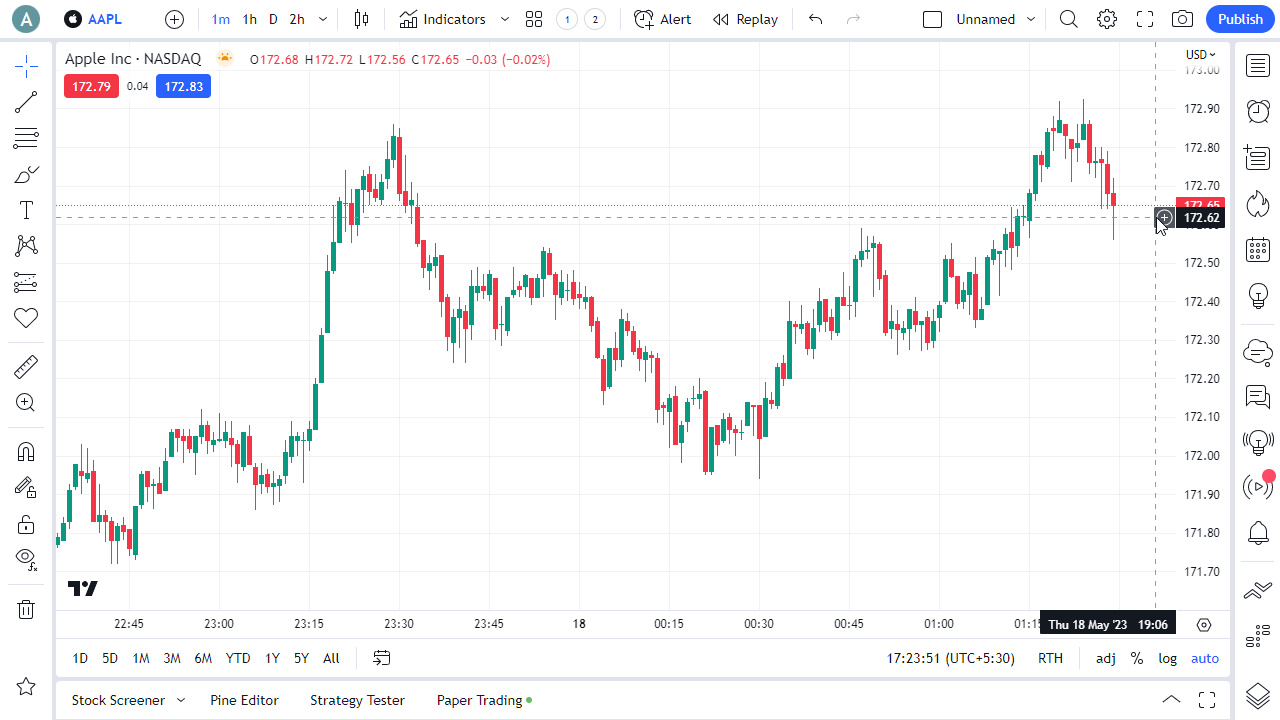Select the 1Y date range
Image resolution: width=1280 pixels, height=720 pixels.
[x=272, y=658]
